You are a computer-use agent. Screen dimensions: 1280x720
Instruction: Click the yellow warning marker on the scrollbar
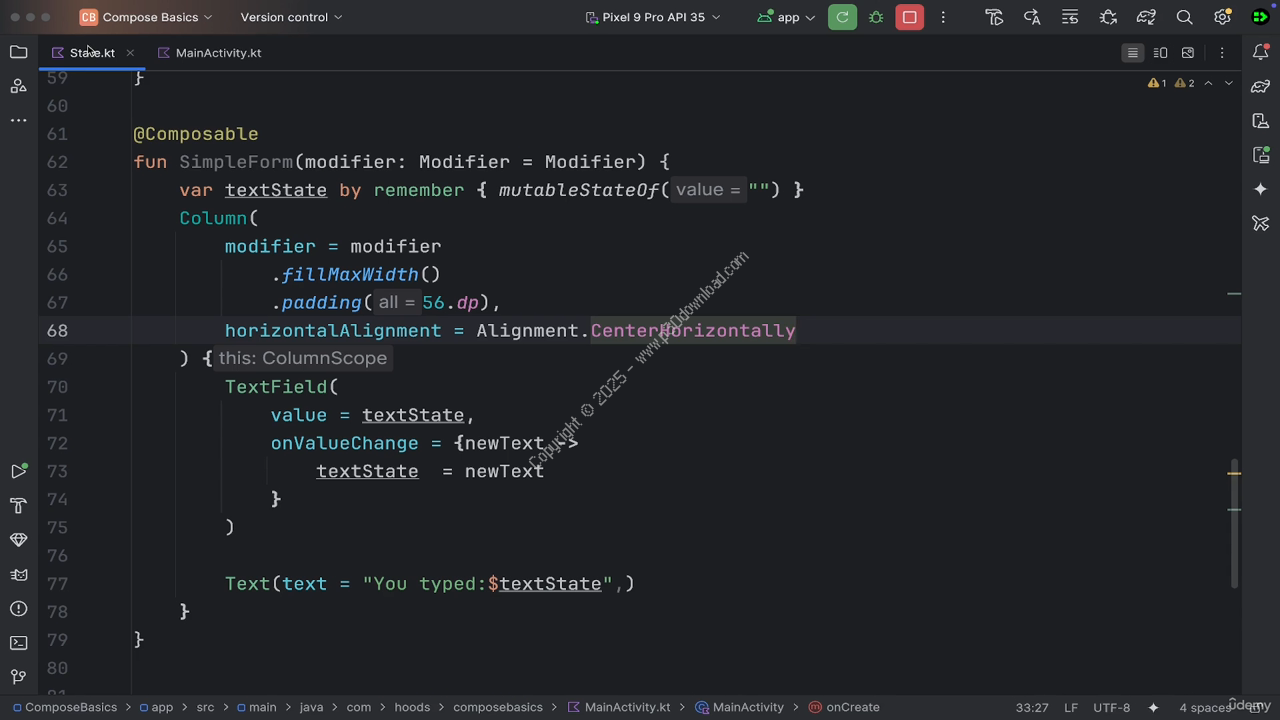(x=1234, y=473)
